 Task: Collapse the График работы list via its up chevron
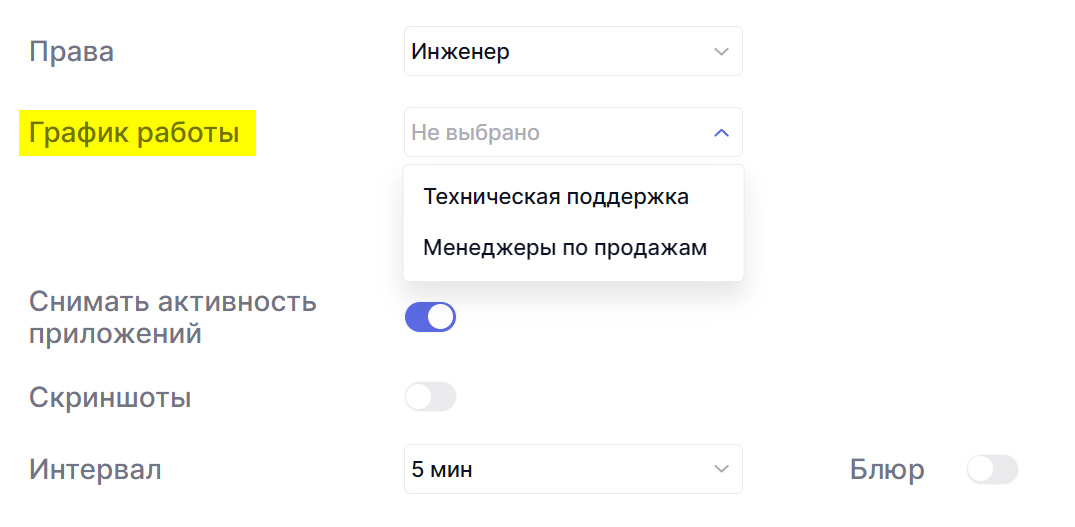721,133
